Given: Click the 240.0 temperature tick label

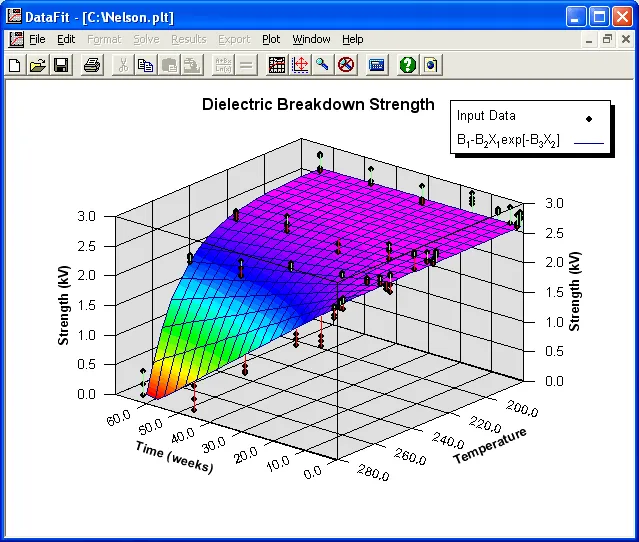Looking at the screenshot, I should click(x=448, y=441).
